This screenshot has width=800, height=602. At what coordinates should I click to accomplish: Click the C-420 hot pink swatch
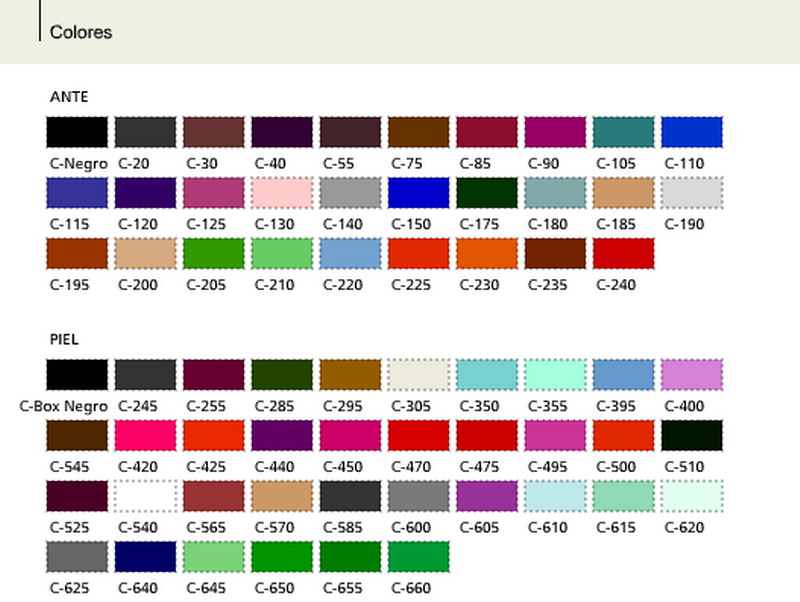tap(145, 436)
